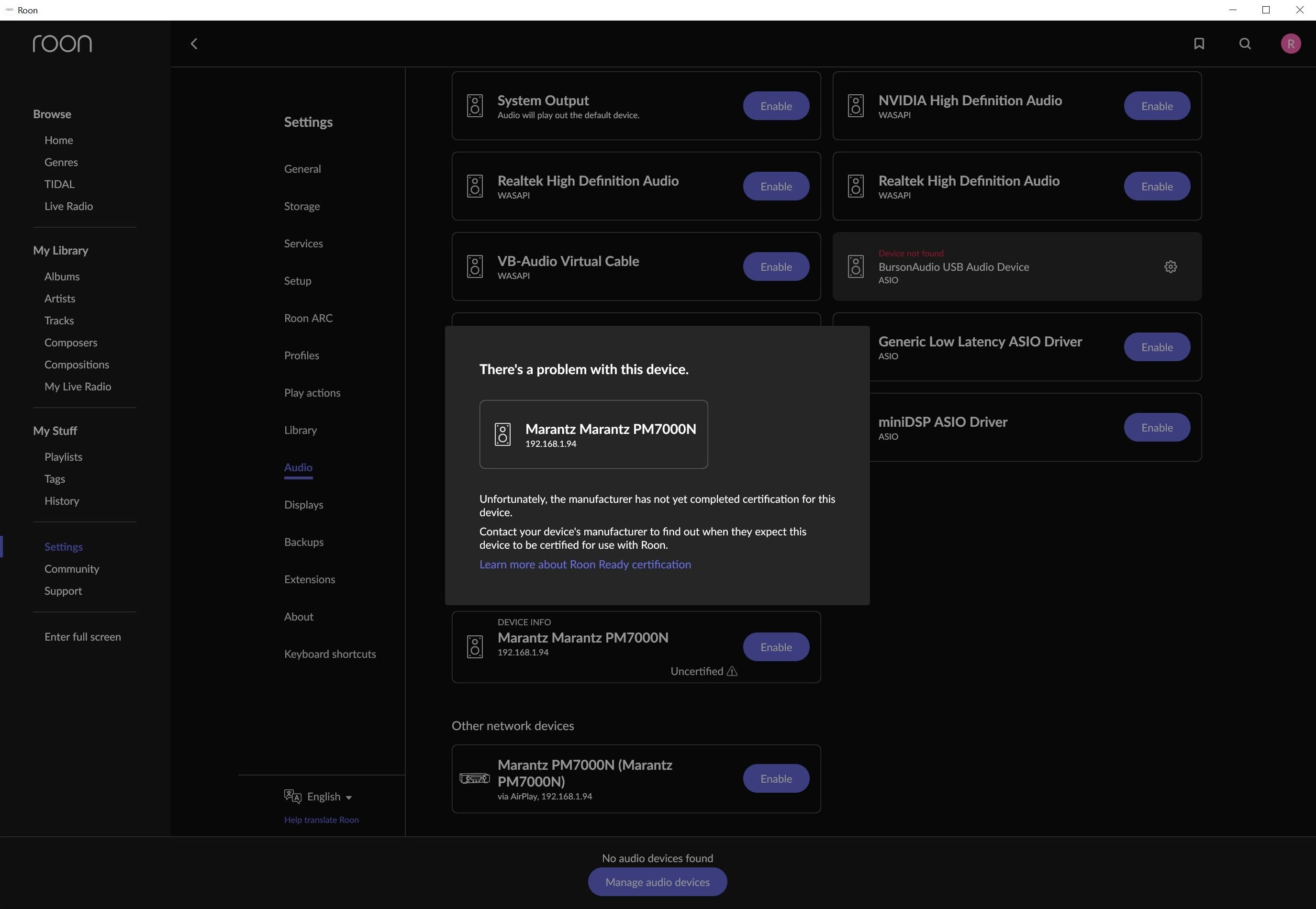Enable the uncertified Marantz PM7000N device
The height and width of the screenshot is (909, 1316).
pos(776,647)
